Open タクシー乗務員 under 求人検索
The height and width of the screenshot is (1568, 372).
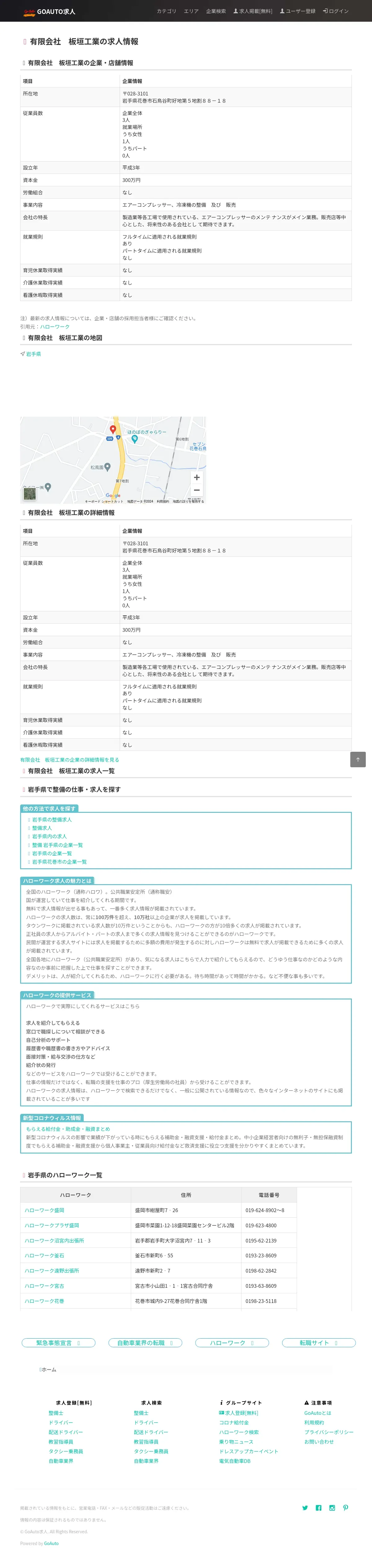(151, 1451)
